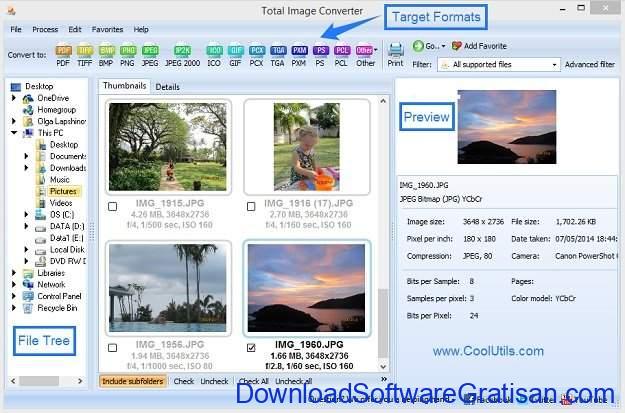Expand the Documents tree node

coord(26,156)
